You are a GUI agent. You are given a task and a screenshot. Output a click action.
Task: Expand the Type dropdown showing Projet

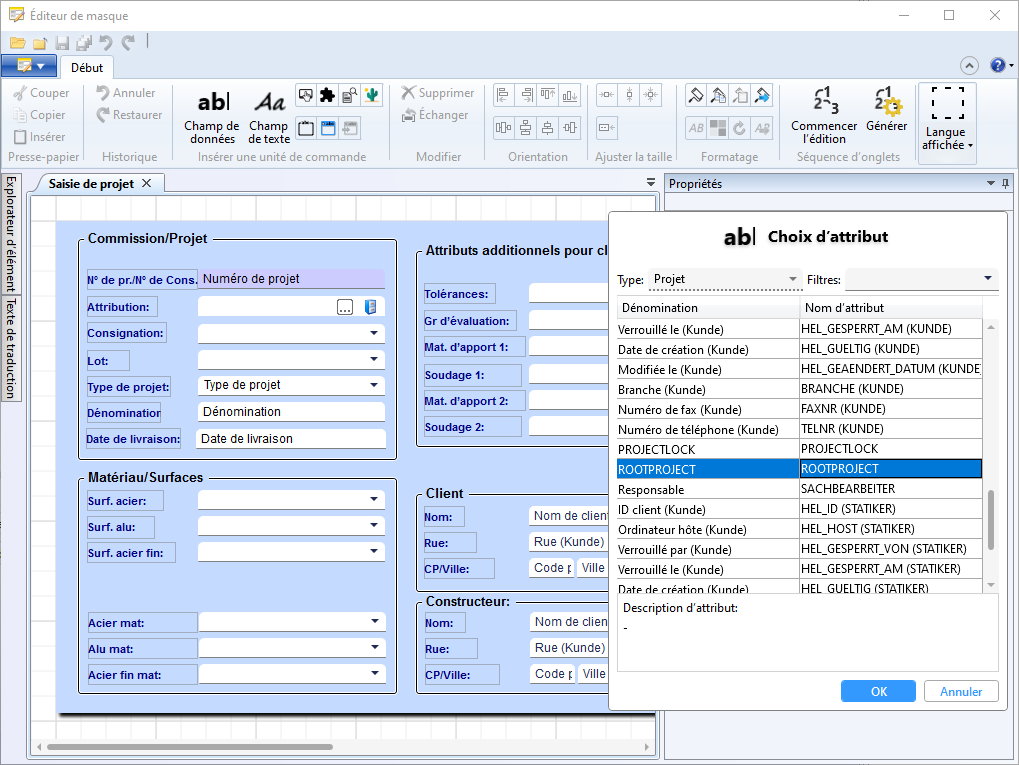pyautogui.click(x=793, y=279)
